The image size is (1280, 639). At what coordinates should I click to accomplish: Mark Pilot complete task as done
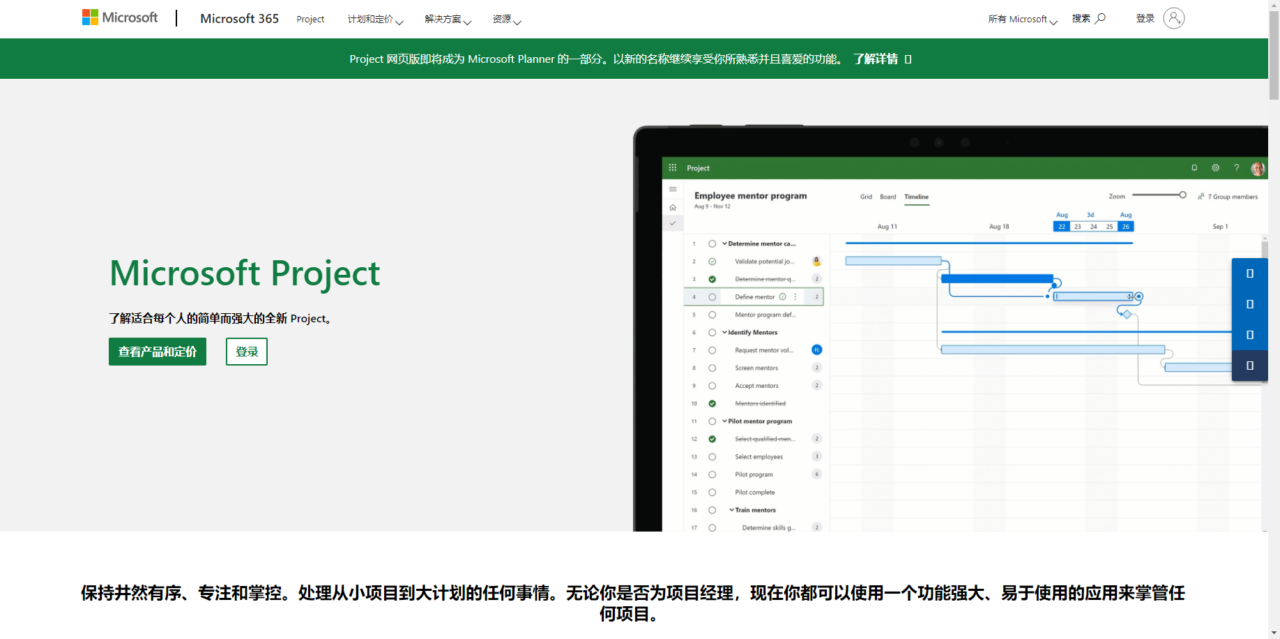point(712,492)
